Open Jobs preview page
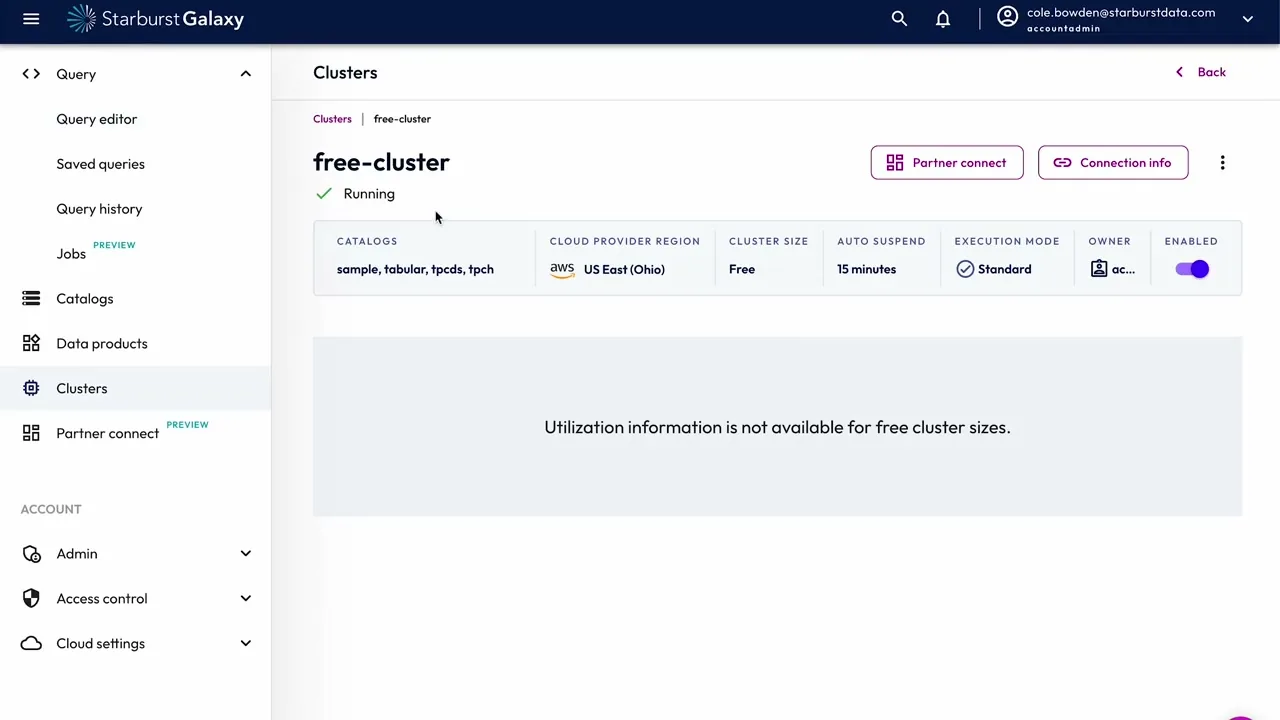 (71, 254)
